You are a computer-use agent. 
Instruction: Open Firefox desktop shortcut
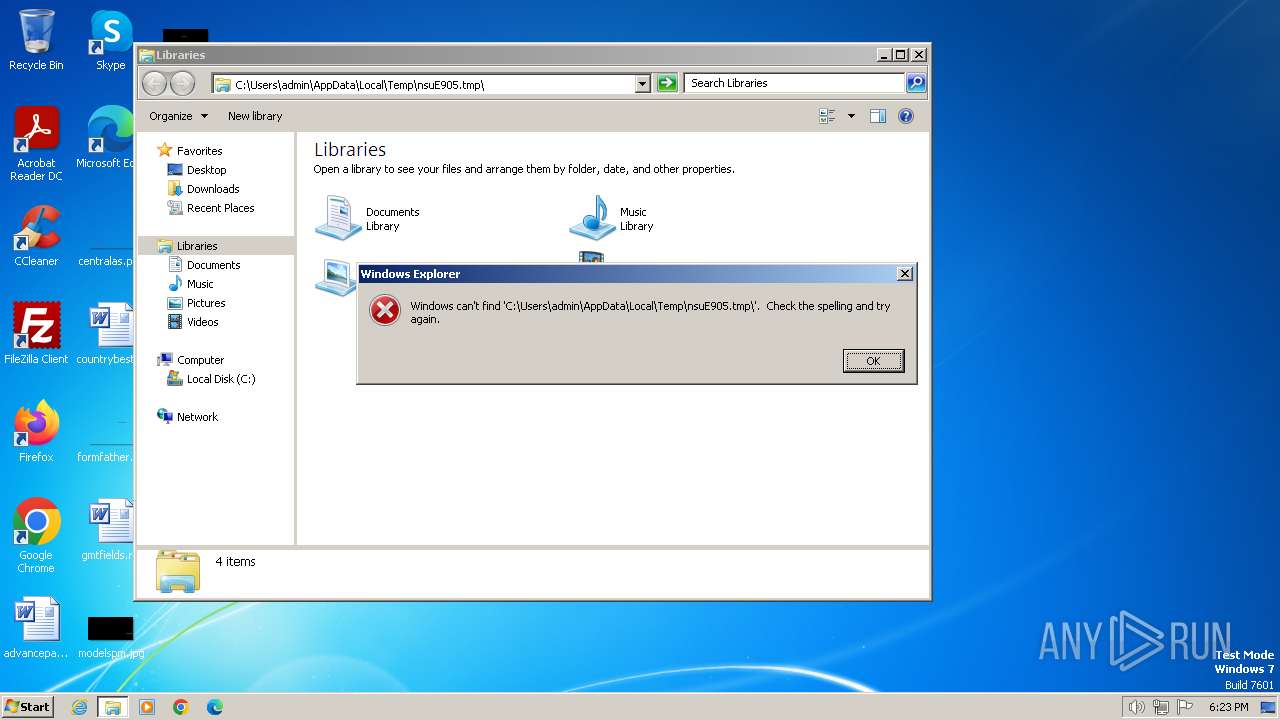click(x=36, y=431)
